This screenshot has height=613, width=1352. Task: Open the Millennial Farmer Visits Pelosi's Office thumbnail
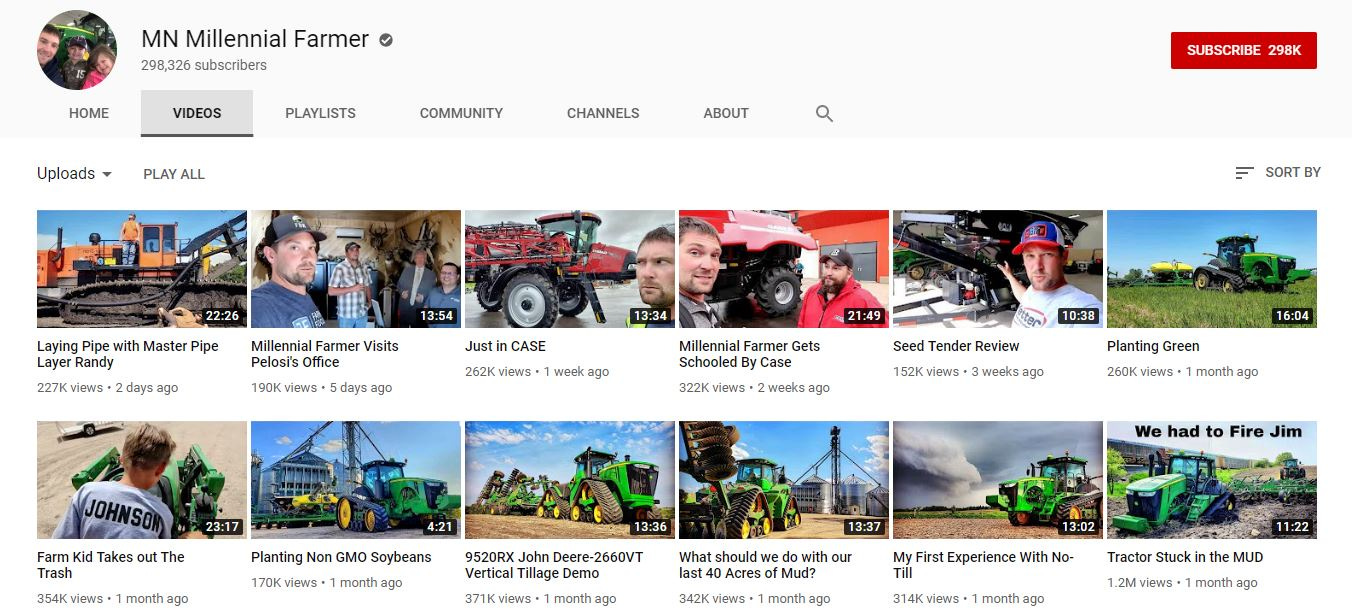click(356, 269)
